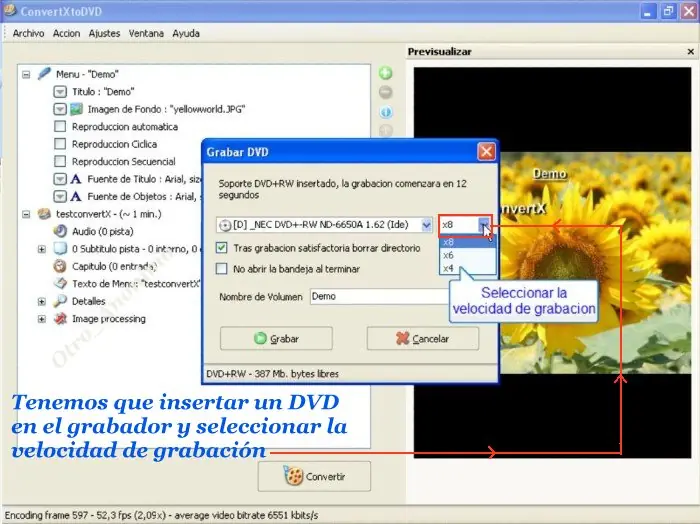Click the Cancelar button

(423, 338)
